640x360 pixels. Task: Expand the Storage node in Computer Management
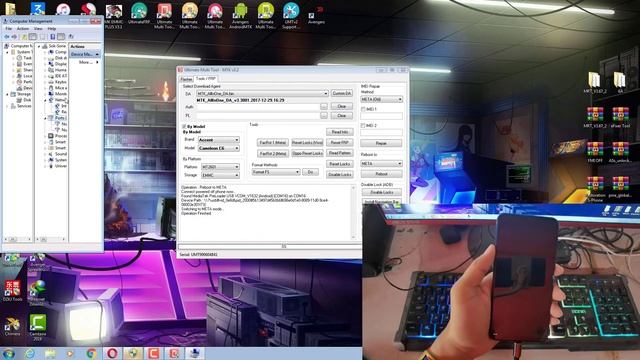[7, 94]
